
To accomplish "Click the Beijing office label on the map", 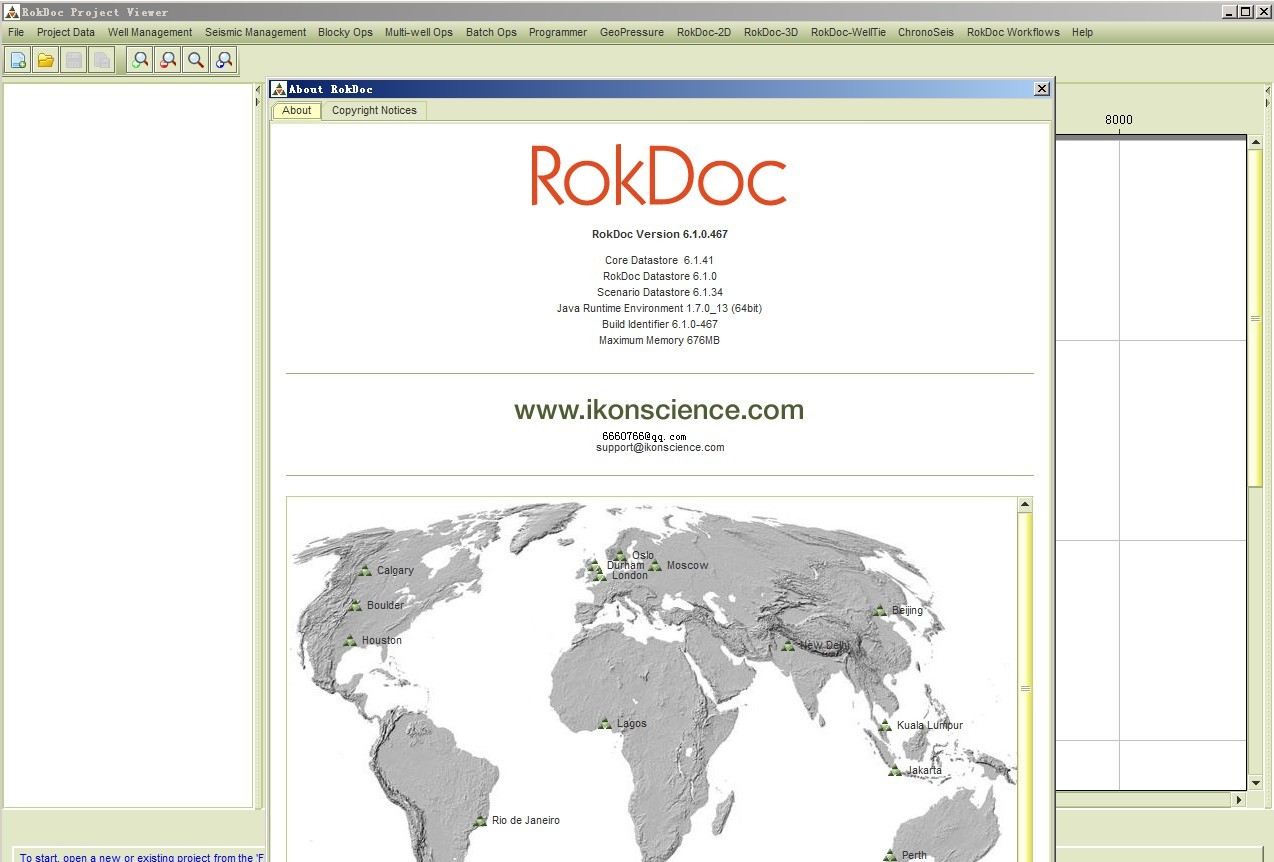I will [908, 611].
